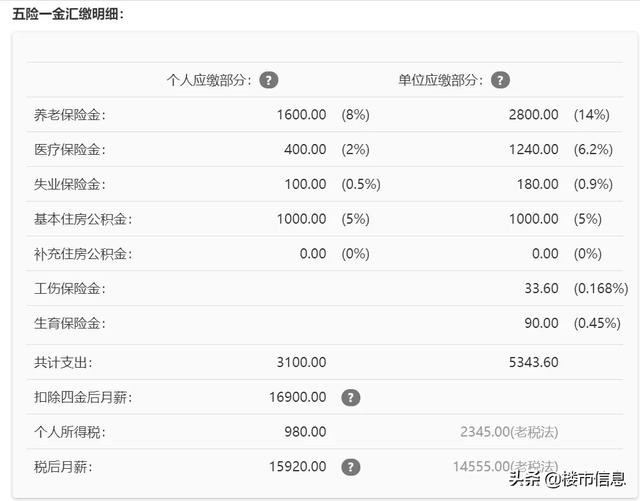
Task: Open help icon next to 16900.00
Action: tap(350, 397)
